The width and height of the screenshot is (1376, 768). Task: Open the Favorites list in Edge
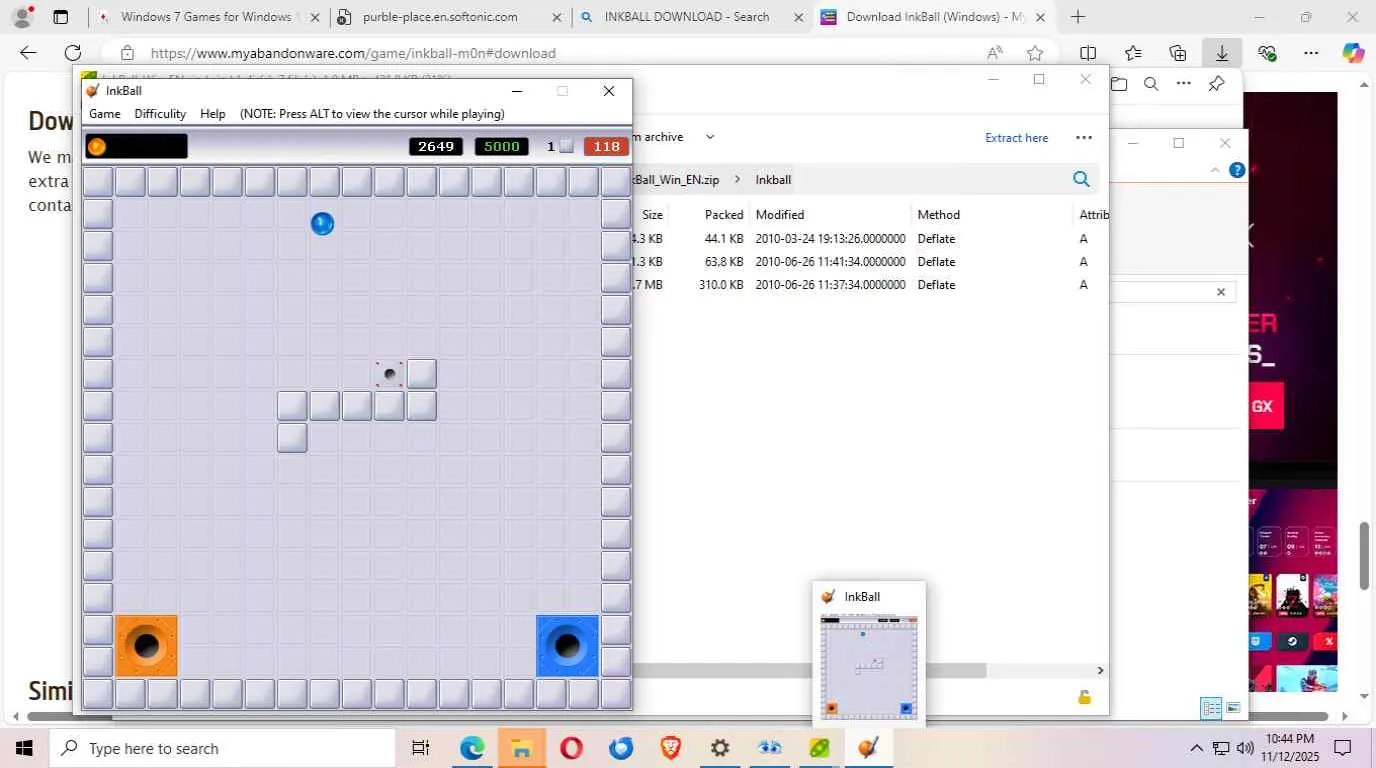click(x=1133, y=53)
